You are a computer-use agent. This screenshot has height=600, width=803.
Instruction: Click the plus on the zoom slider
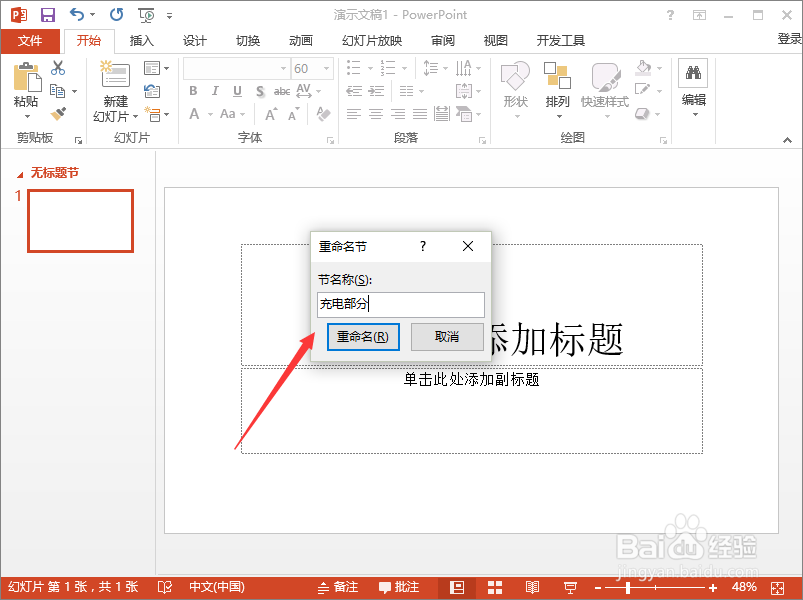tap(712, 587)
